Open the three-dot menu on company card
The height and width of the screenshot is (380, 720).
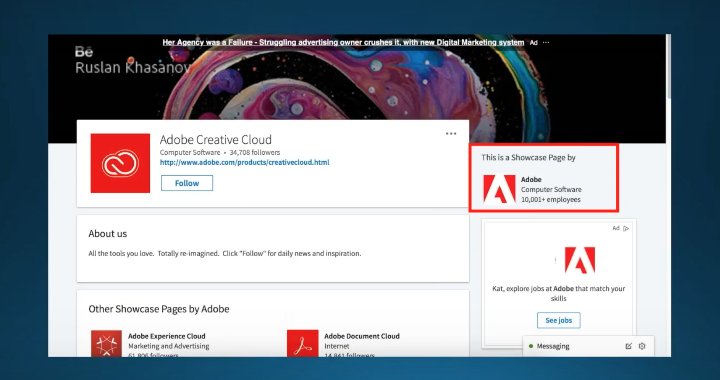pyautogui.click(x=451, y=134)
